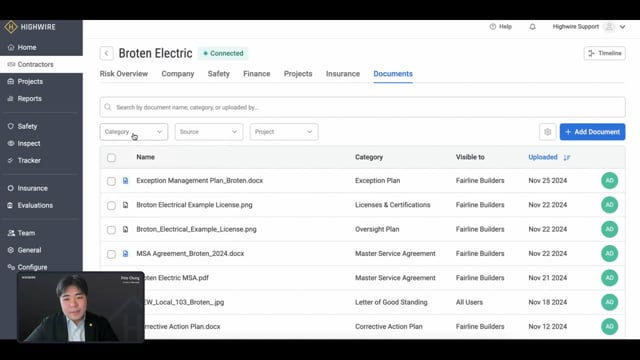640x360 pixels.
Task: Open the Project filter dropdown
Action: [x=284, y=132]
